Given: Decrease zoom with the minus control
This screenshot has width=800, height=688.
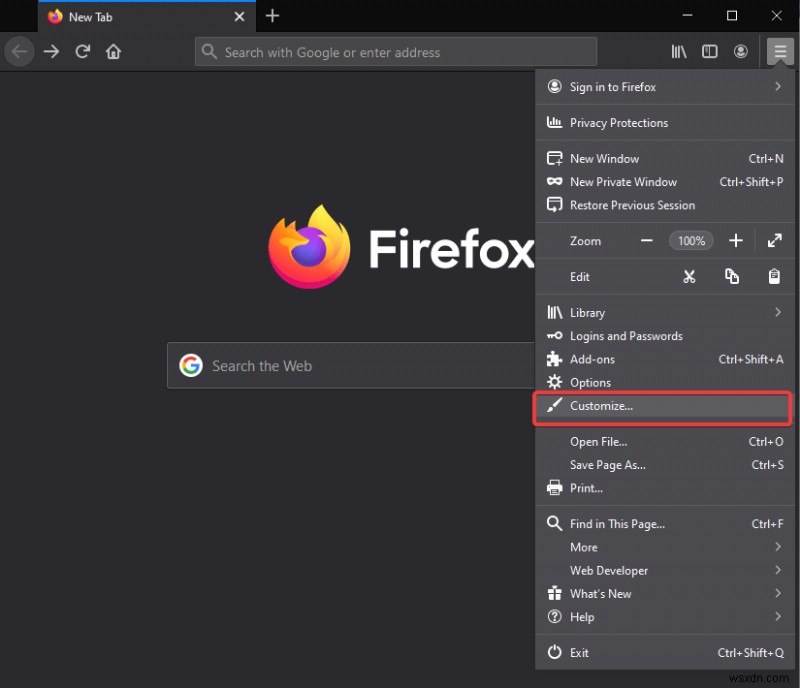Looking at the screenshot, I should 646,240.
